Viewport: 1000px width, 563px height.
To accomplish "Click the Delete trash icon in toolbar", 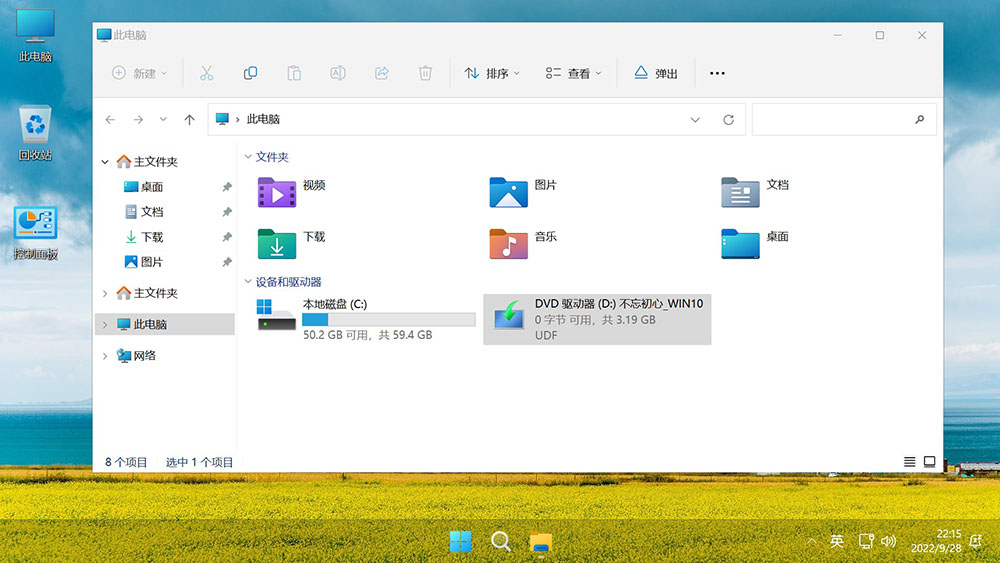I will (425, 73).
